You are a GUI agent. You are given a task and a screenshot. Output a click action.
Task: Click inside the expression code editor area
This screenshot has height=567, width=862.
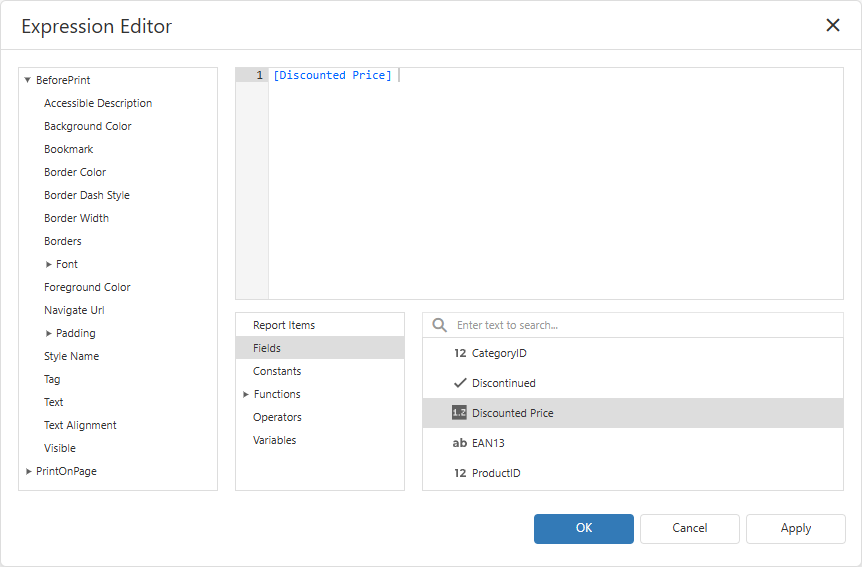tap(555, 184)
